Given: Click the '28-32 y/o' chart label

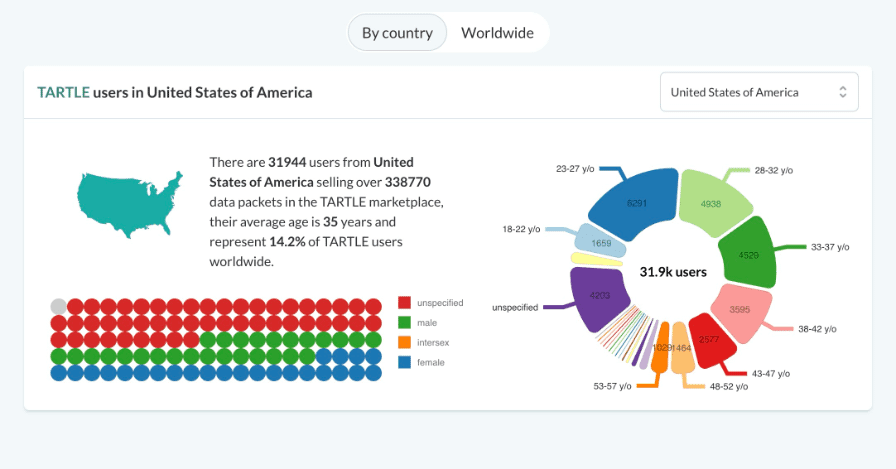Looking at the screenshot, I should (x=774, y=170).
